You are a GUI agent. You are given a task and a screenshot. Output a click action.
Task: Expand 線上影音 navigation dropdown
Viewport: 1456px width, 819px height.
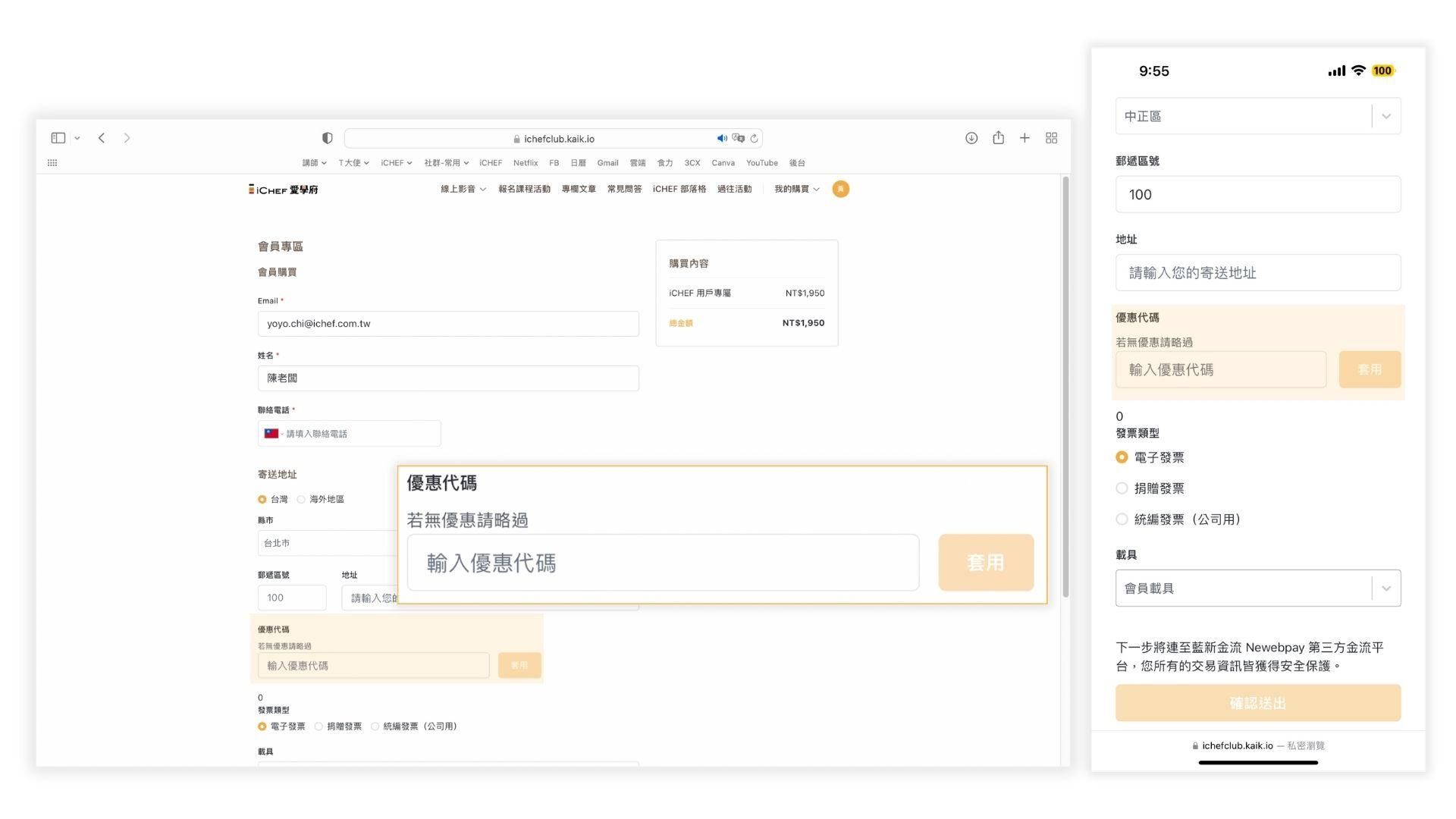pyautogui.click(x=463, y=189)
